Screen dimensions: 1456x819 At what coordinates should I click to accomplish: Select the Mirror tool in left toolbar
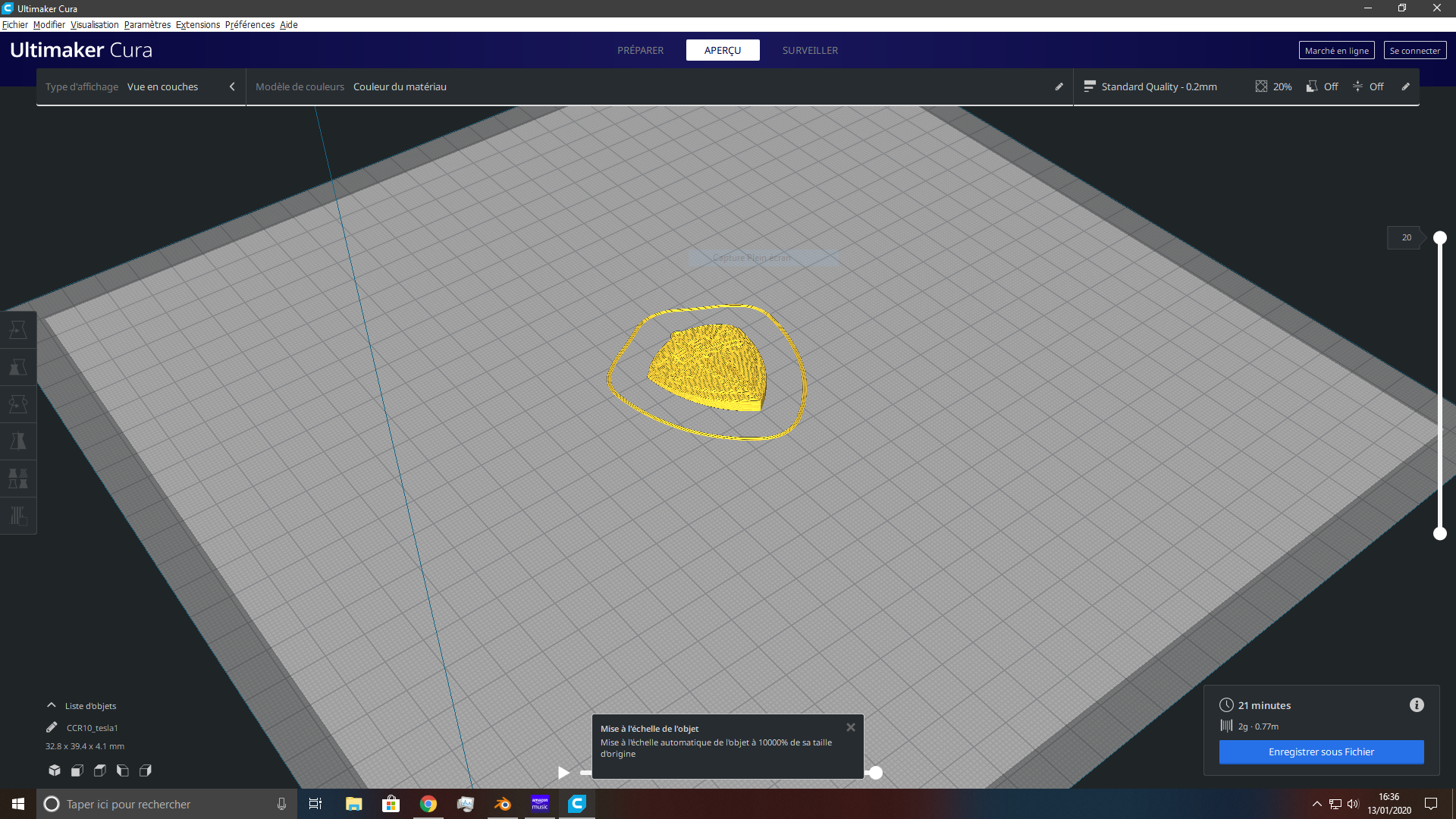(x=18, y=441)
